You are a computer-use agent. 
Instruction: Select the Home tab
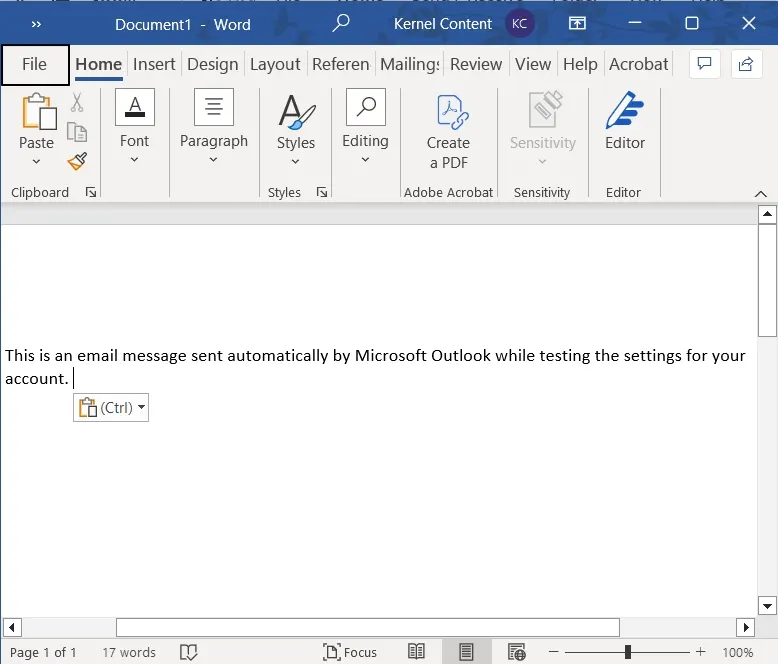point(99,65)
